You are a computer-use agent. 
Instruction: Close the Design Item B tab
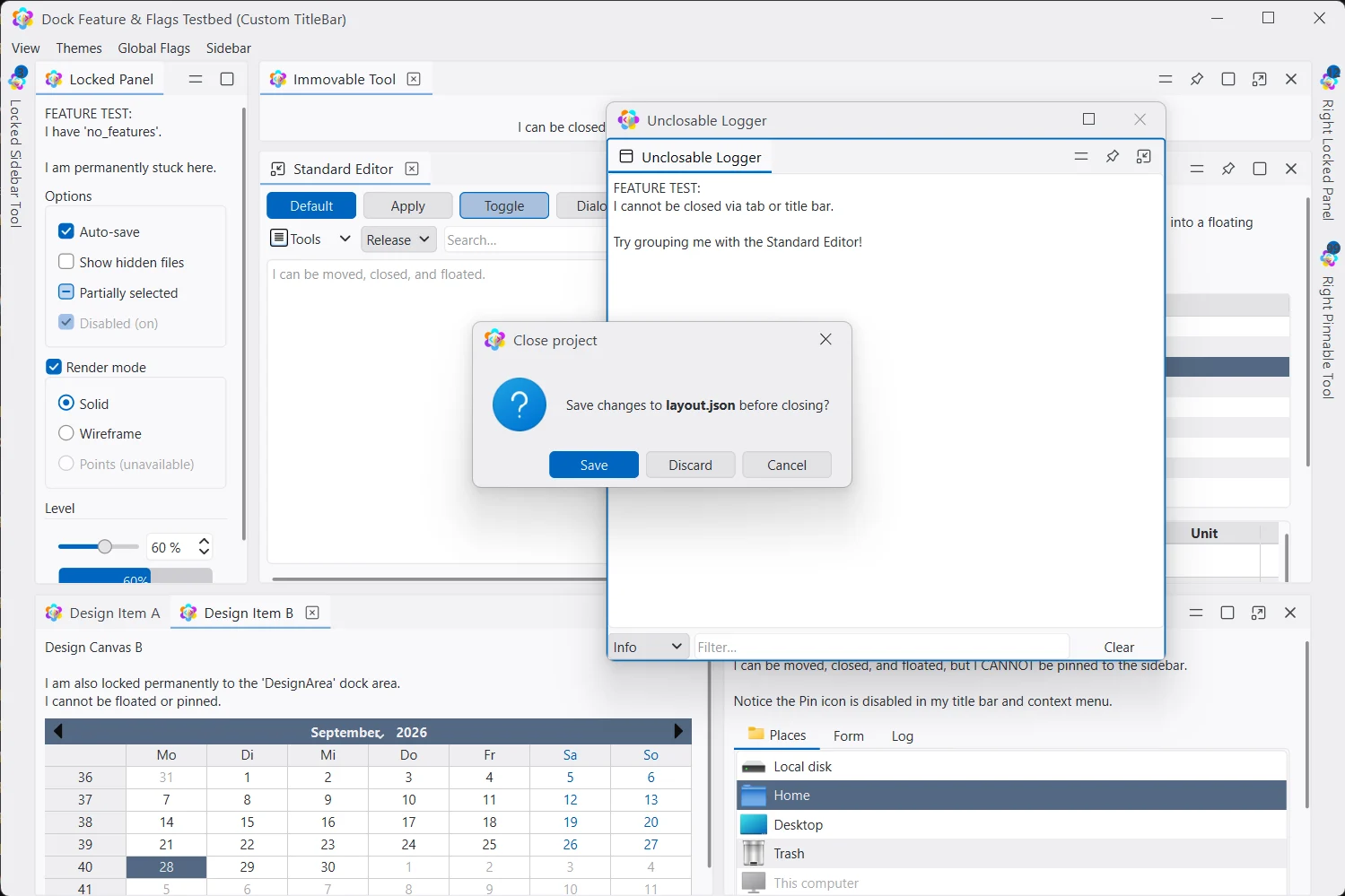312,613
